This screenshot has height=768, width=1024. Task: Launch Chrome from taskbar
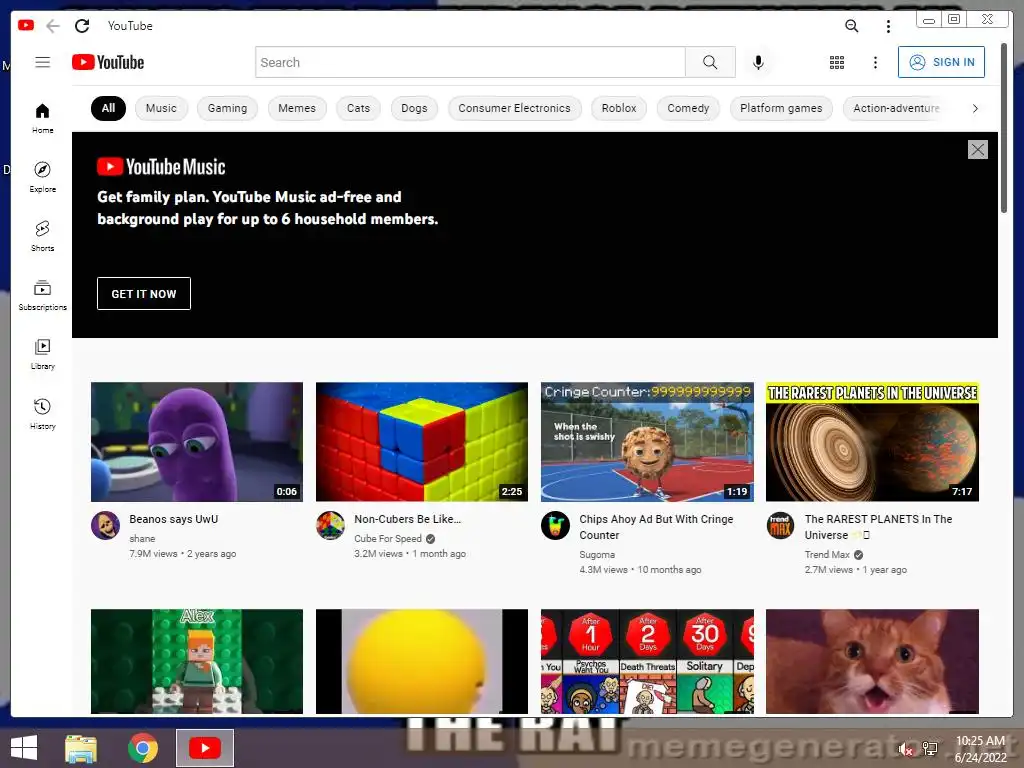(142, 748)
